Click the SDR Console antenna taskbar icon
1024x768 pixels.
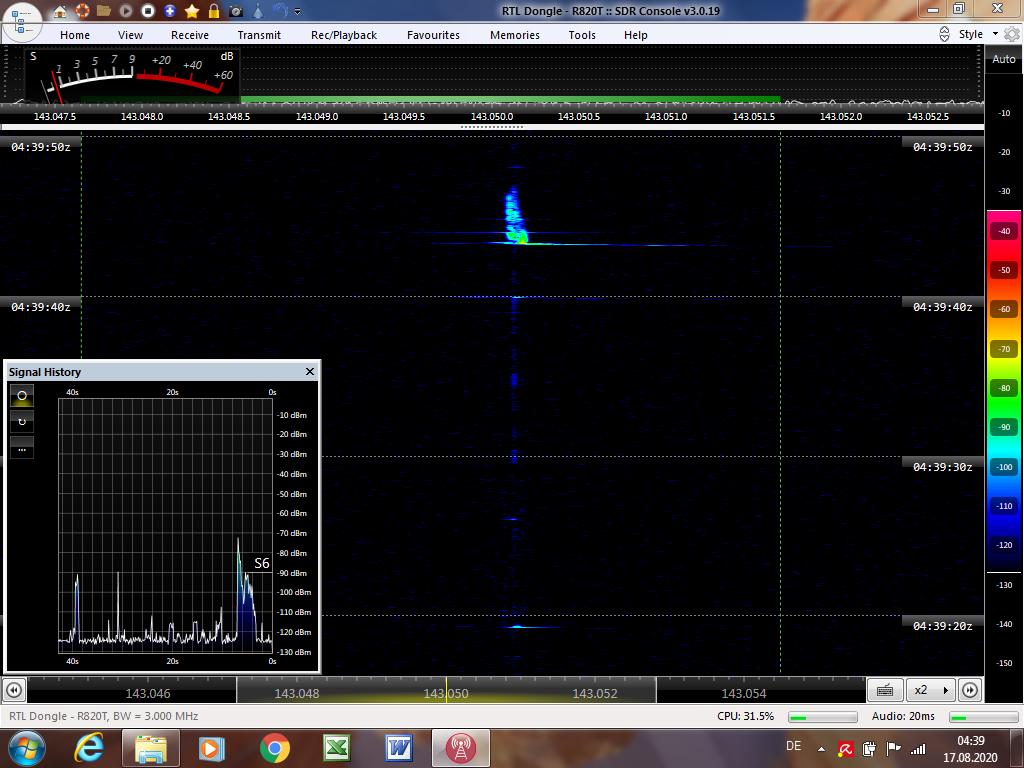pos(460,748)
